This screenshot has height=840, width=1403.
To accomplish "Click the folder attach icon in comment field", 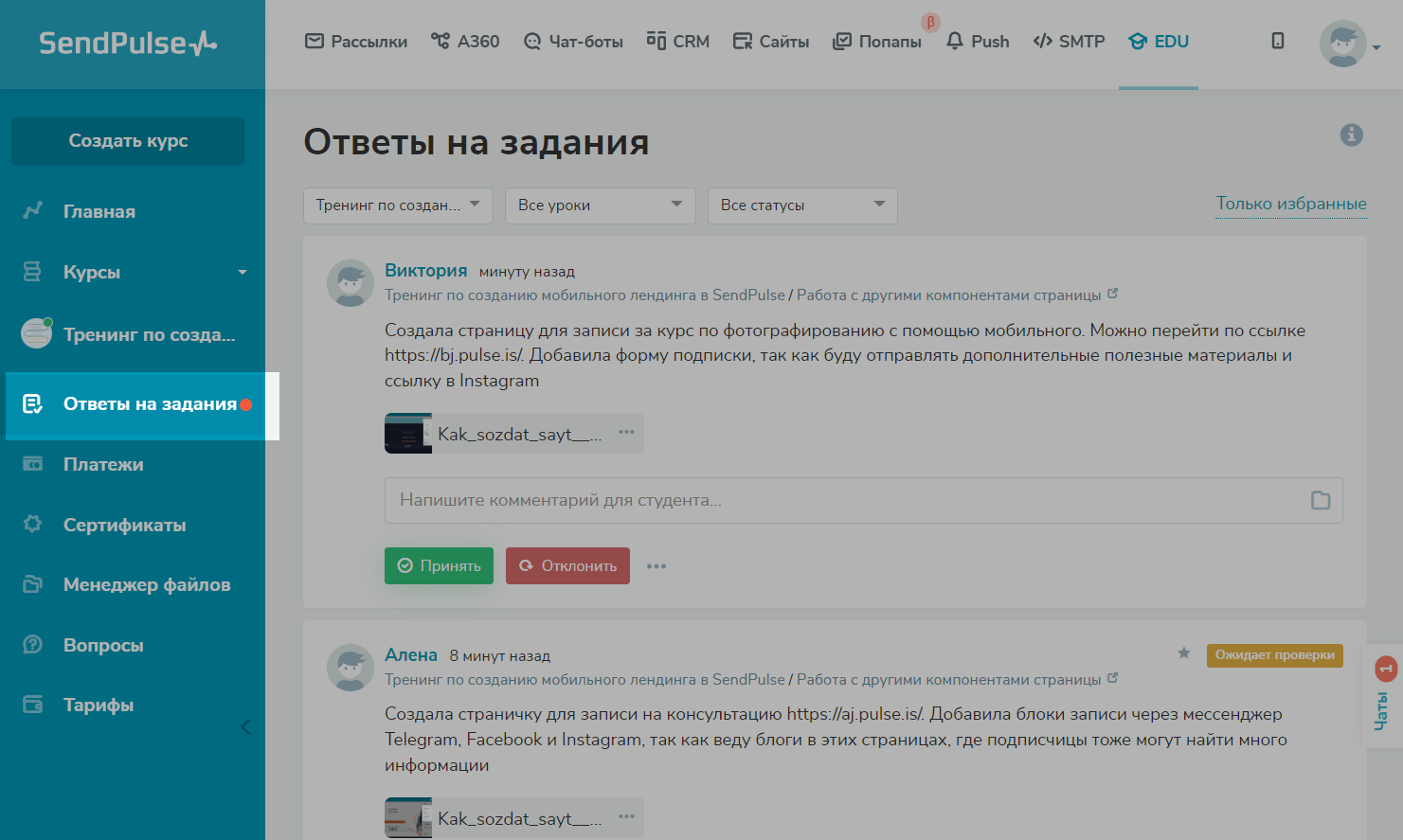I will coord(1321,500).
